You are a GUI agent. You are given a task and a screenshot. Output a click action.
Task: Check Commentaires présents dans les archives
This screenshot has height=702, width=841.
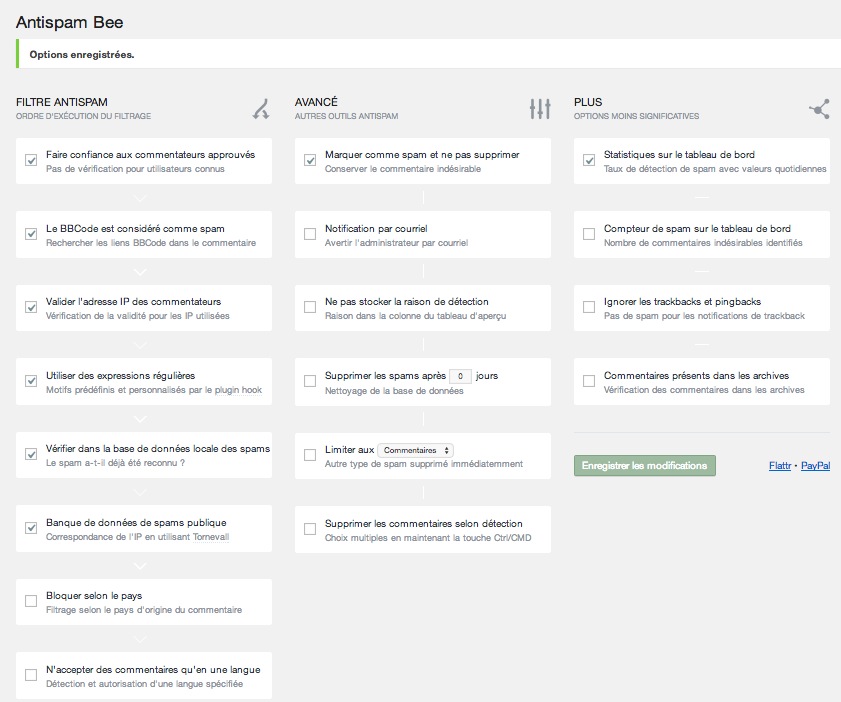click(x=589, y=381)
